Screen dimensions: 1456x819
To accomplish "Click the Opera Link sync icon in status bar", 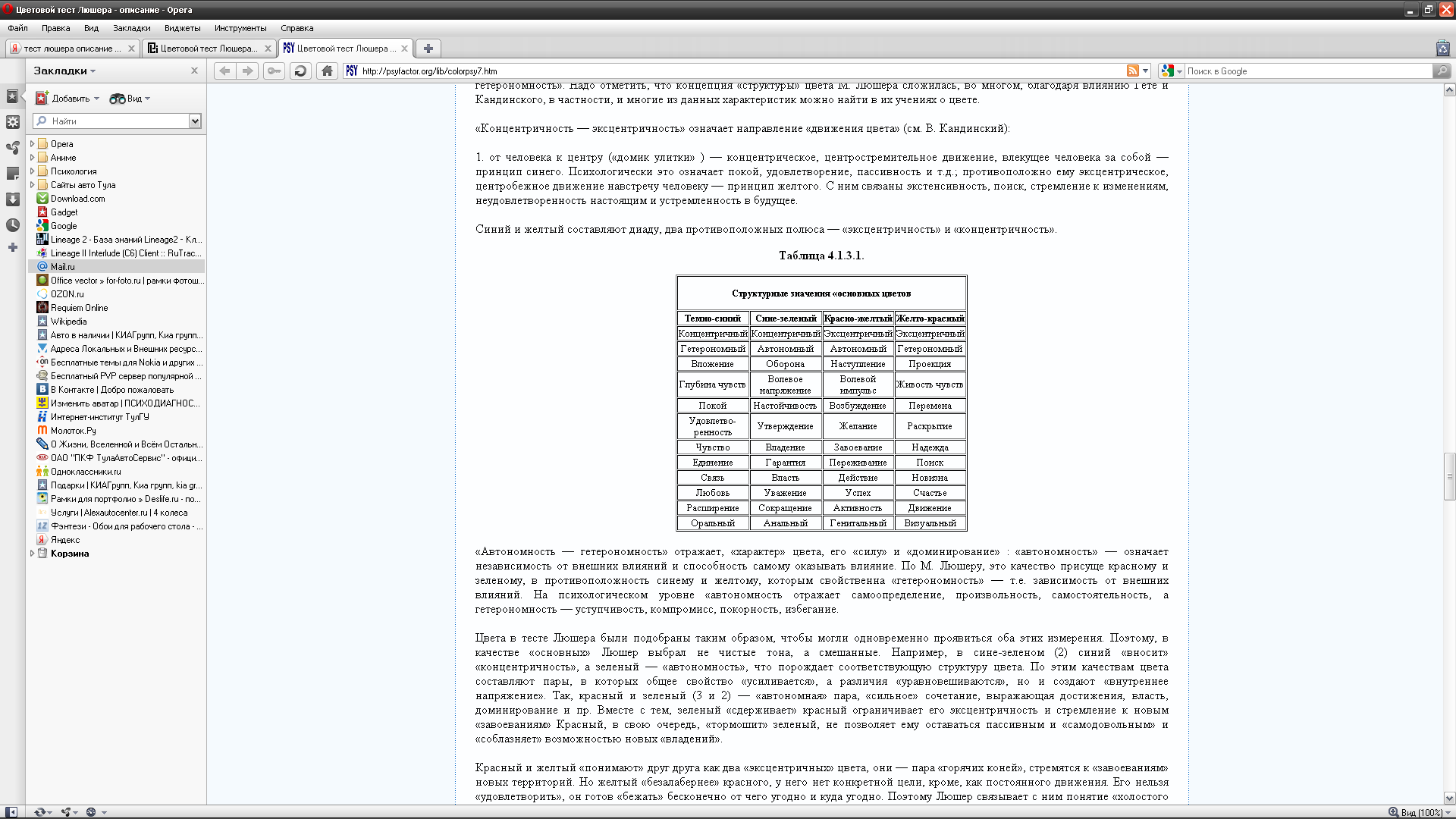I will tap(39, 812).
